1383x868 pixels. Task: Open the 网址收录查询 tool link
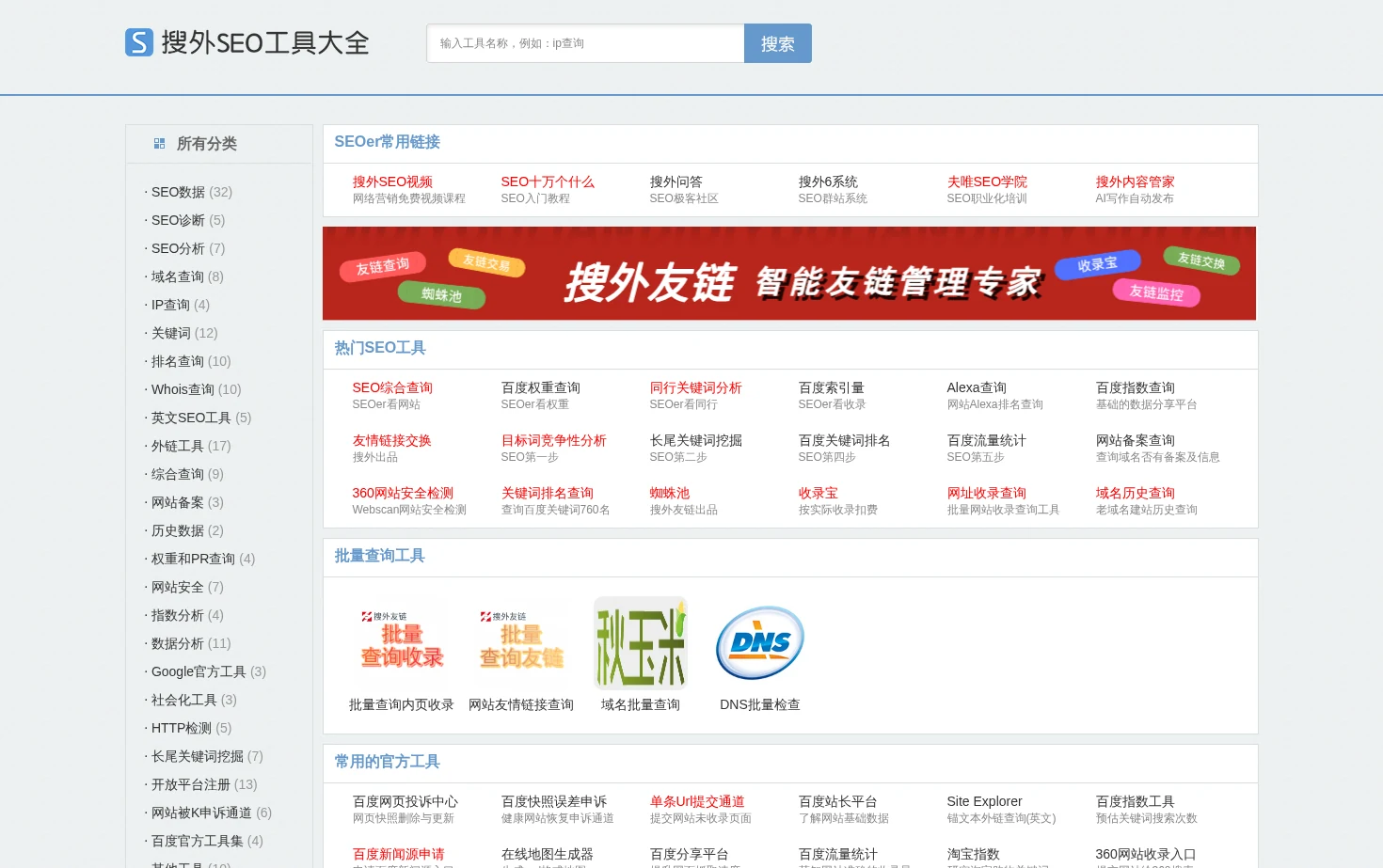pyautogui.click(x=987, y=493)
